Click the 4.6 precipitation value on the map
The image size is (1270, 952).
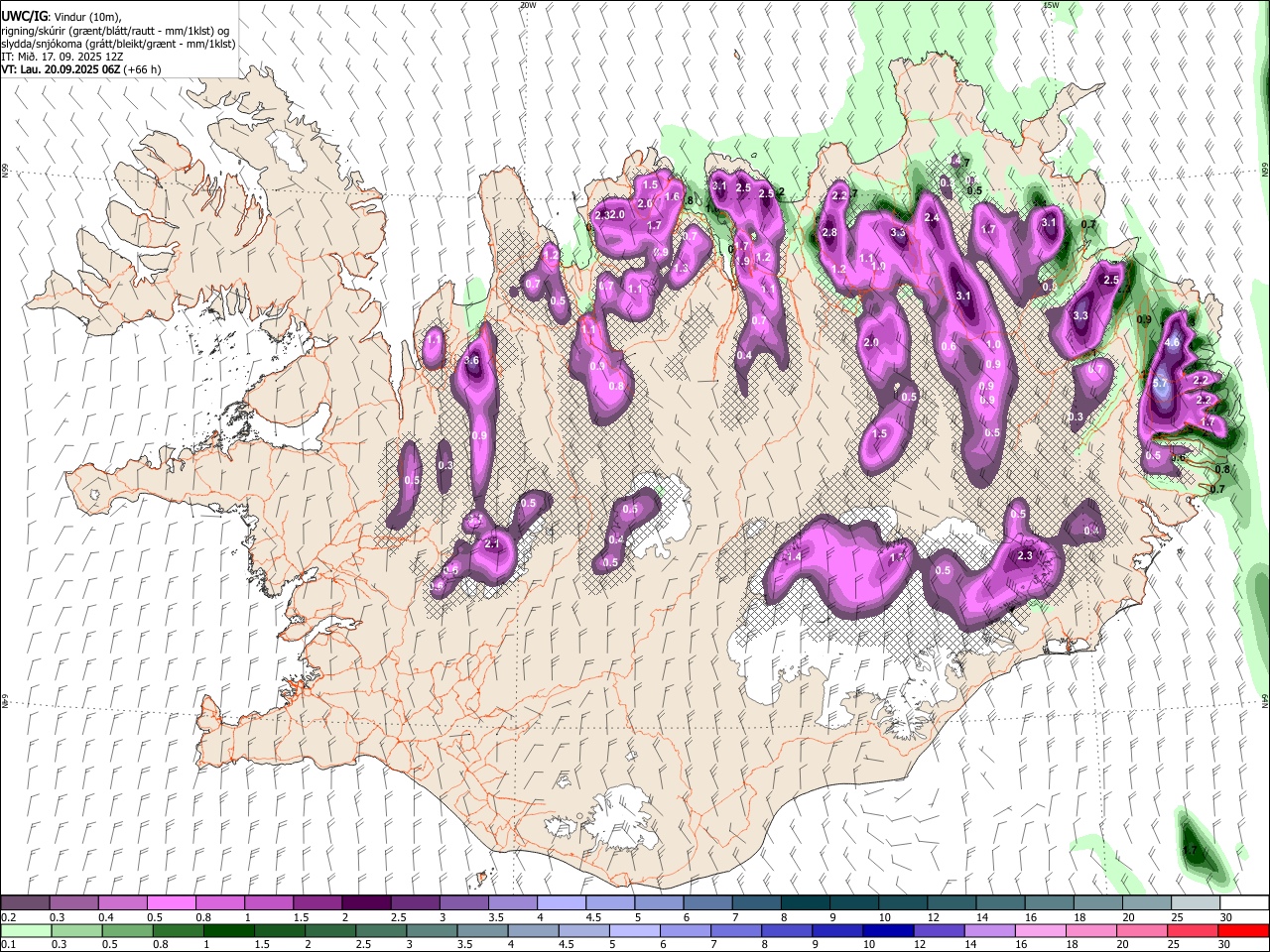point(1172,342)
